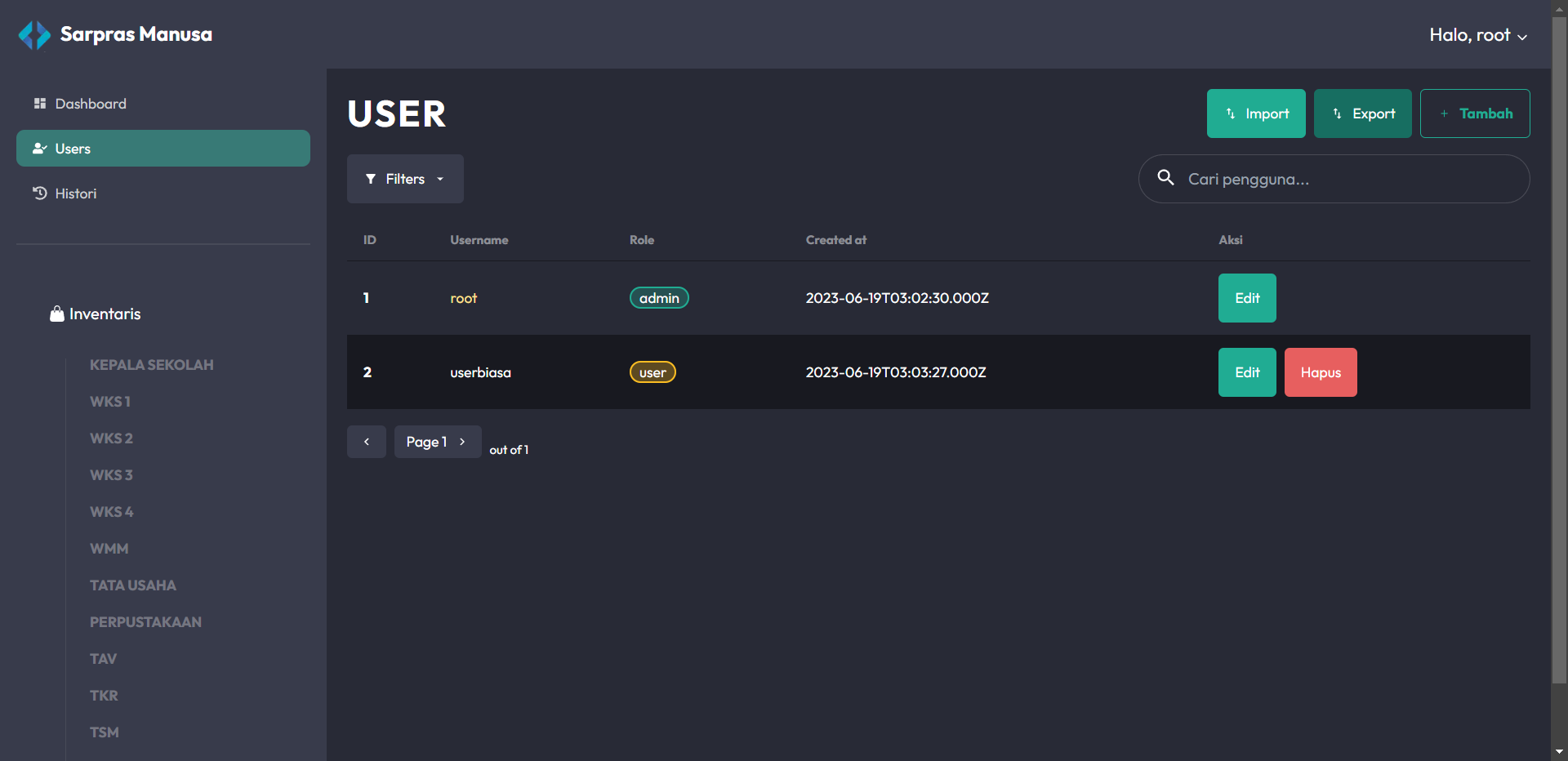Select the Users menu item
Viewport: 1568px width, 761px height.
pos(163,149)
